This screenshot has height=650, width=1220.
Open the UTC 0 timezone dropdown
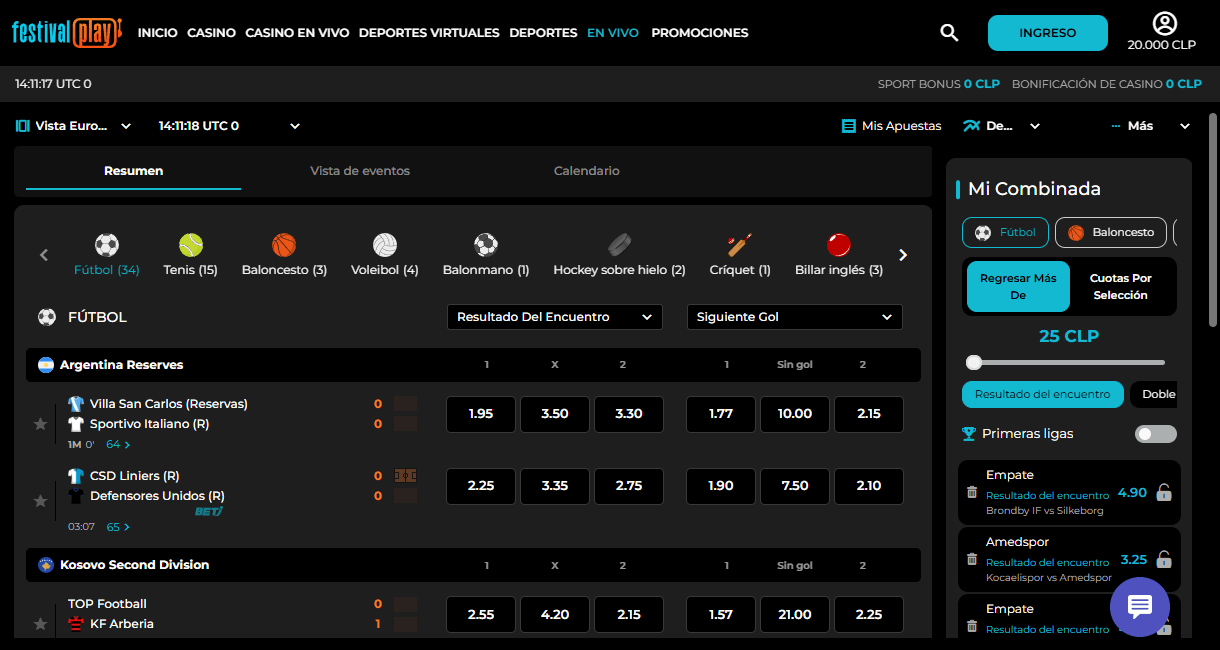click(x=229, y=126)
